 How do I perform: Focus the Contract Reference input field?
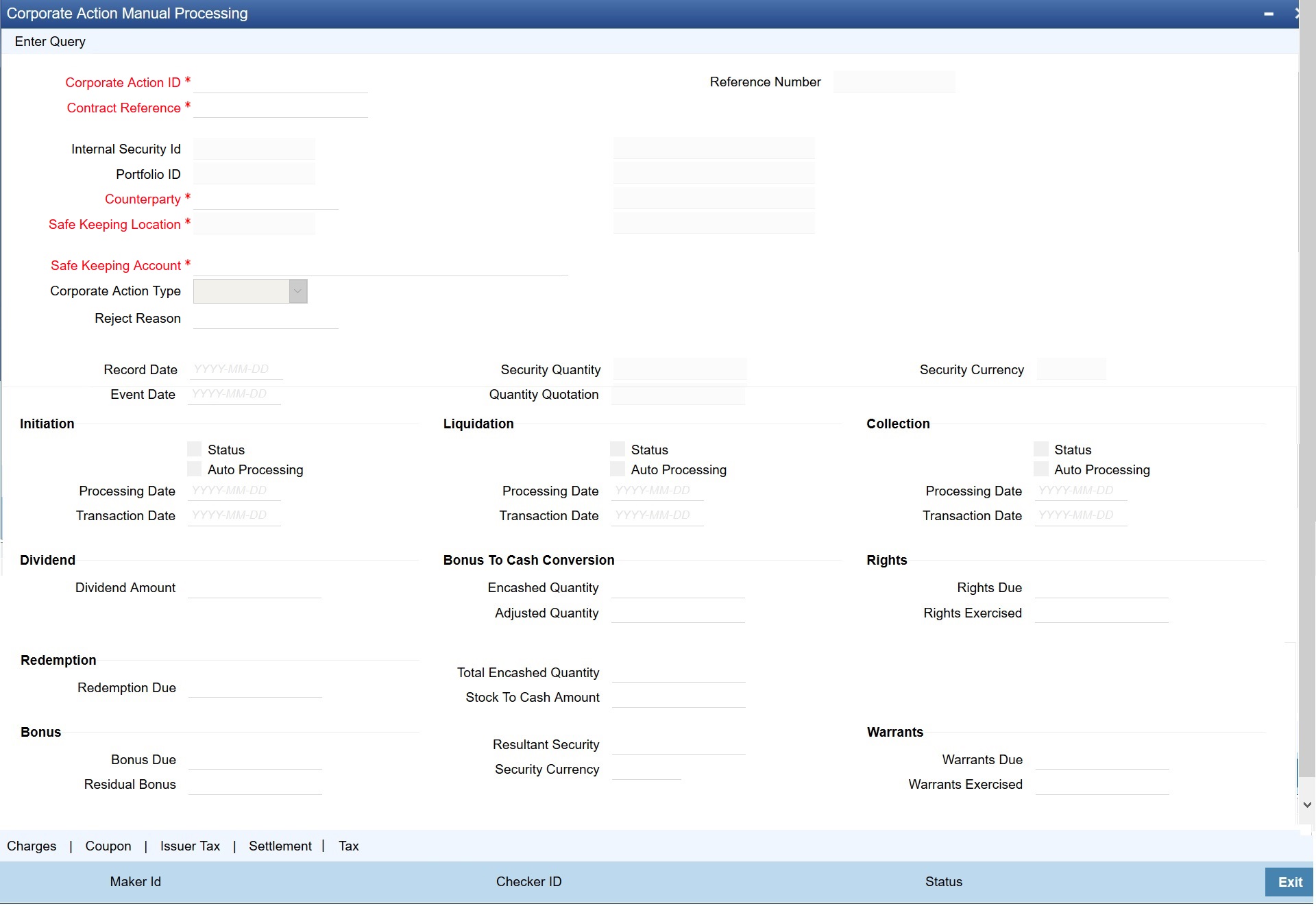click(280, 108)
